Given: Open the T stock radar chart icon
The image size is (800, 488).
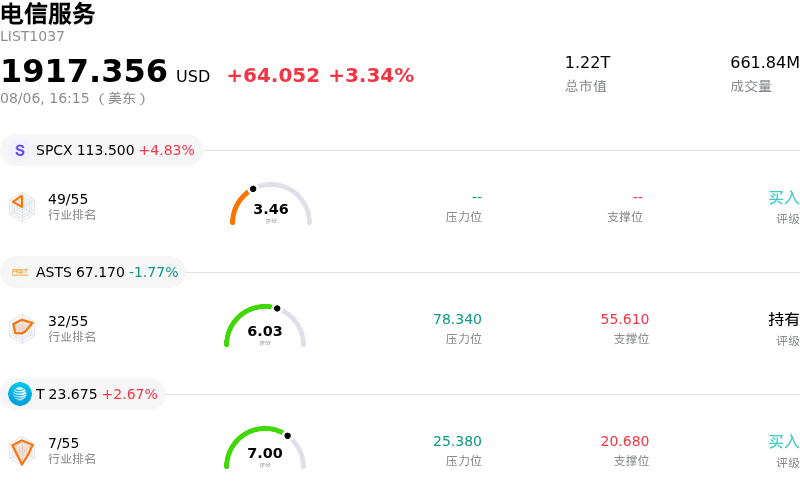Looking at the screenshot, I should (22, 451).
